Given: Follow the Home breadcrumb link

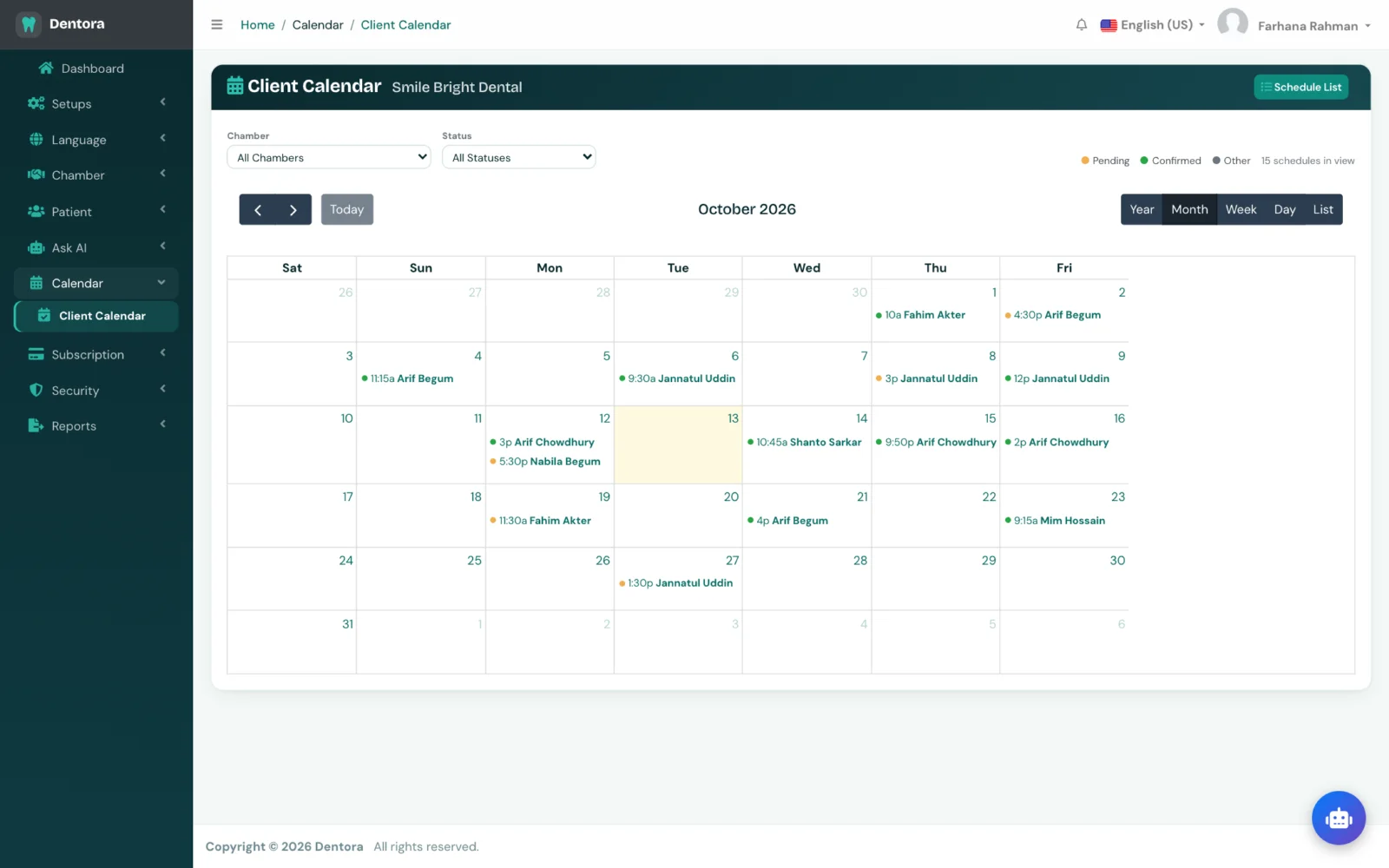Looking at the screenshot, I should pyautogui.click(x=258, y=25).
